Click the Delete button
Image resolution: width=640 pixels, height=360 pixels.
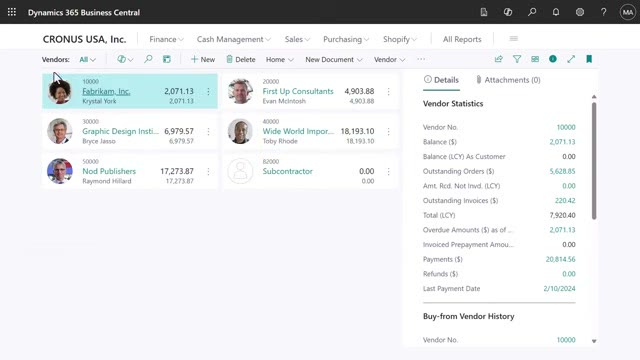(x=241, y=59)
